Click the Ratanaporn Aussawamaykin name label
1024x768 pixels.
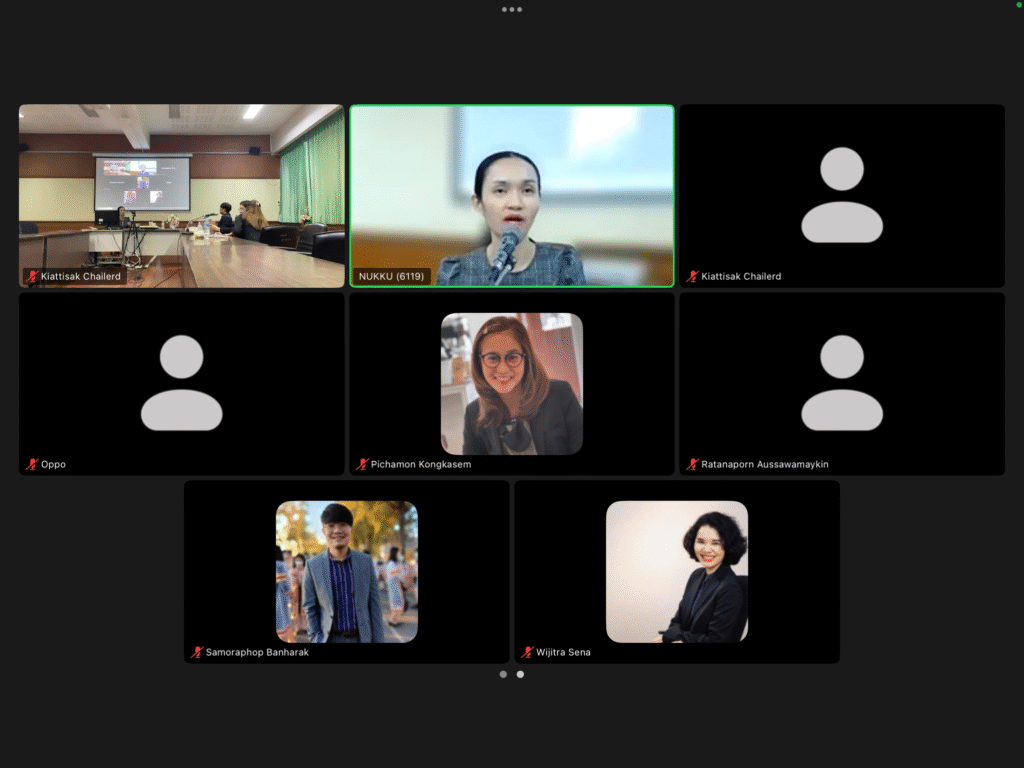(765, 464)
